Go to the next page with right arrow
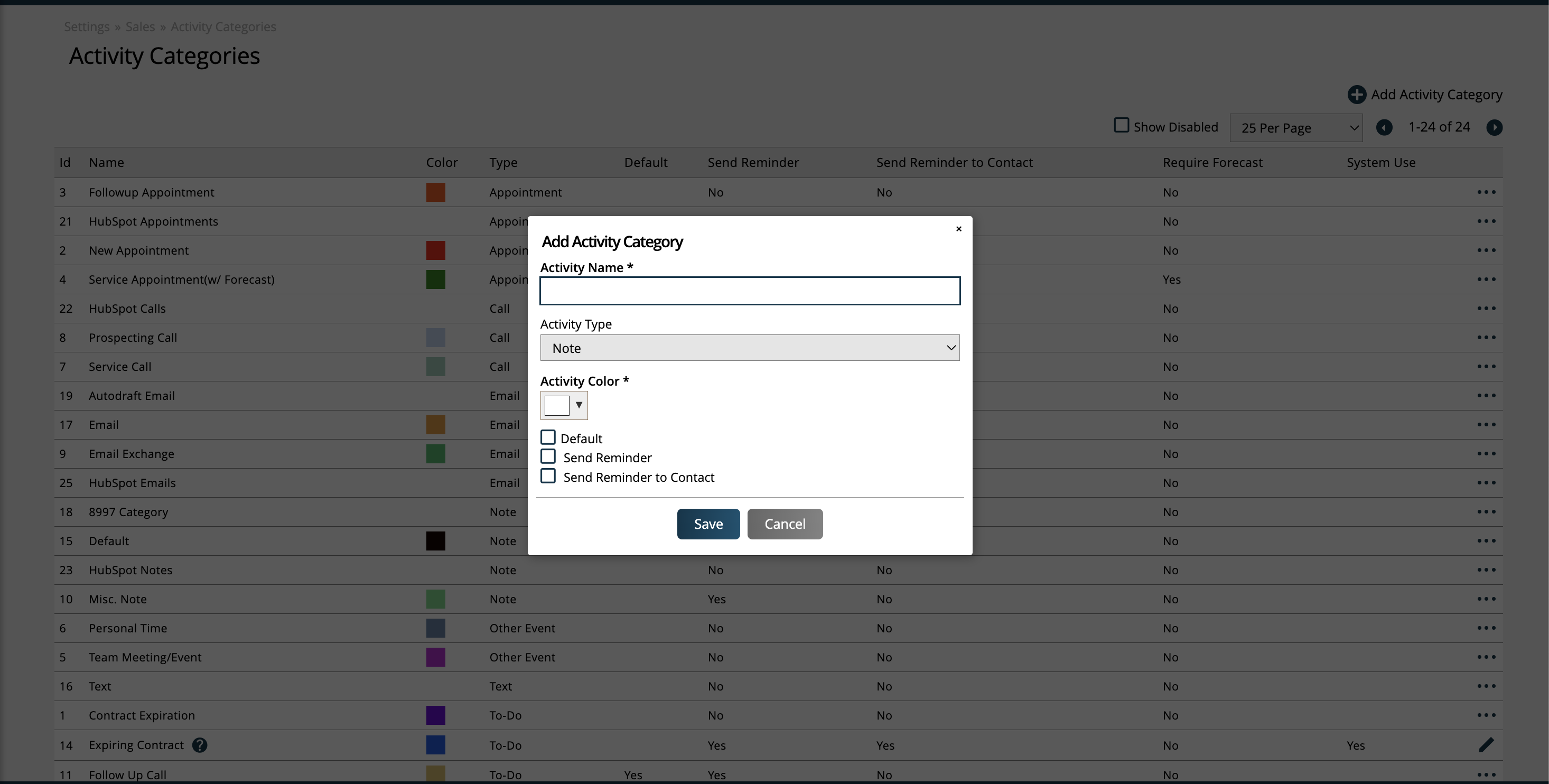The image size is (1549, 784). [x=1494, y=127]
